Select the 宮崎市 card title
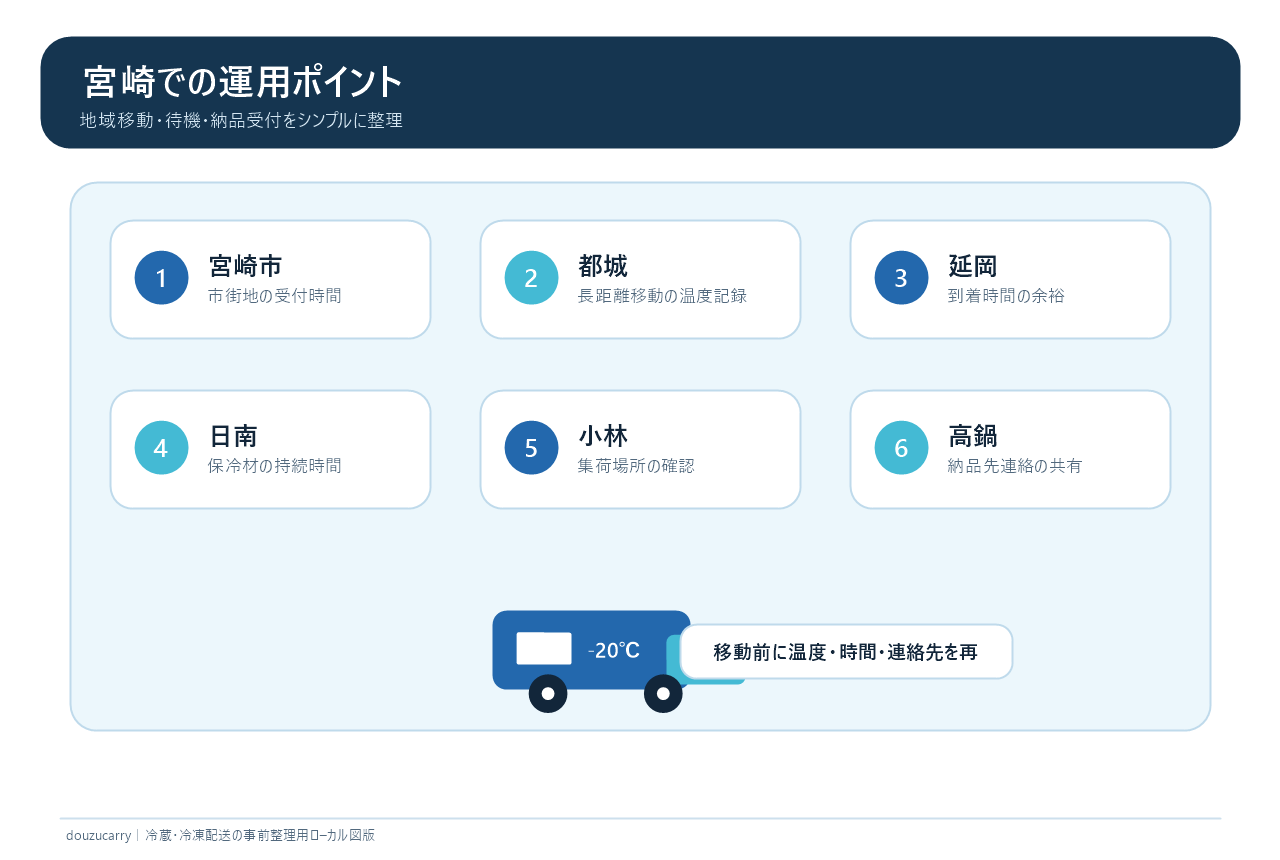Viewport: 1280px width, 860px height. [x=245, y=266]
